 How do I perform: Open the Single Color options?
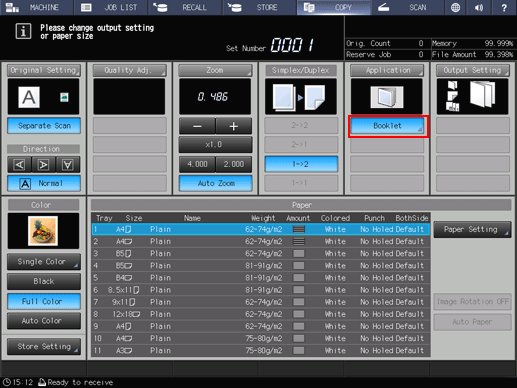pos(44,262)
